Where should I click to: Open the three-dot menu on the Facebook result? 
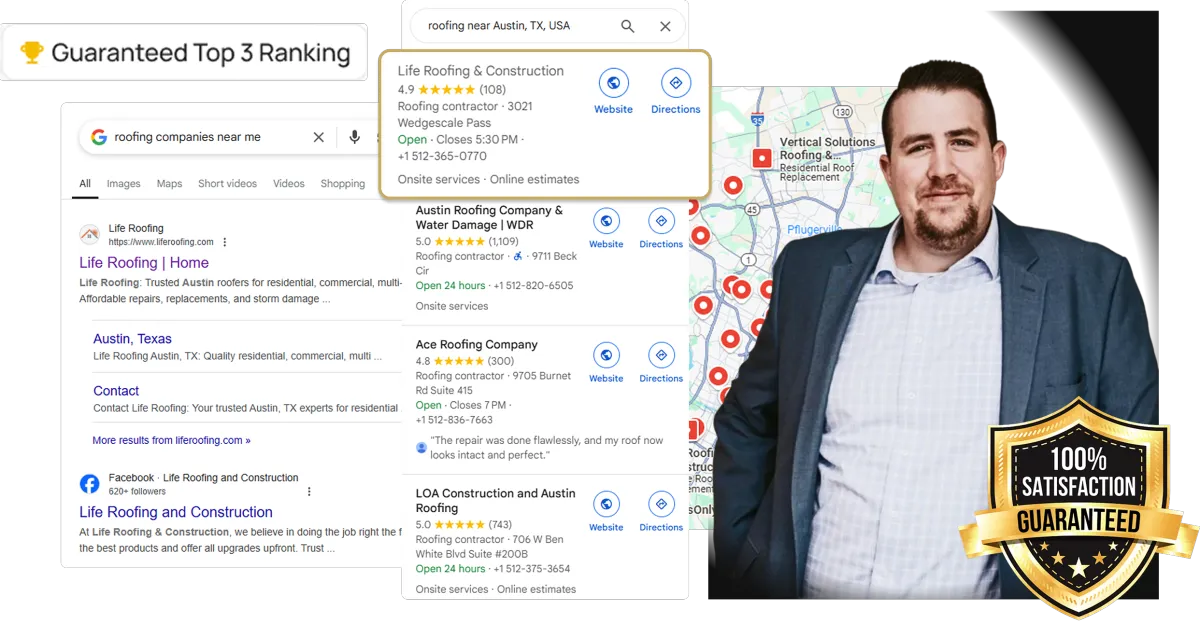[309, 491]
